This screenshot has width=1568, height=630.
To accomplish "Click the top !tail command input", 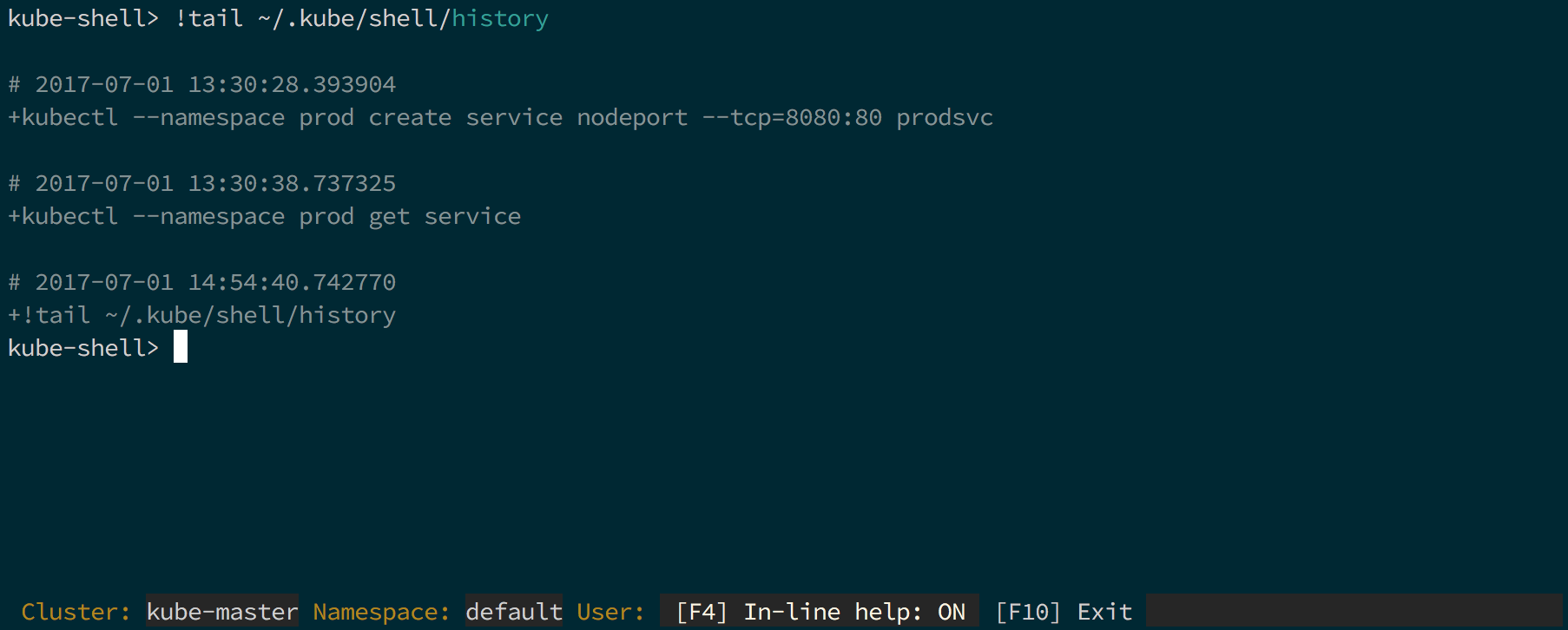I will tap(361, 18).
